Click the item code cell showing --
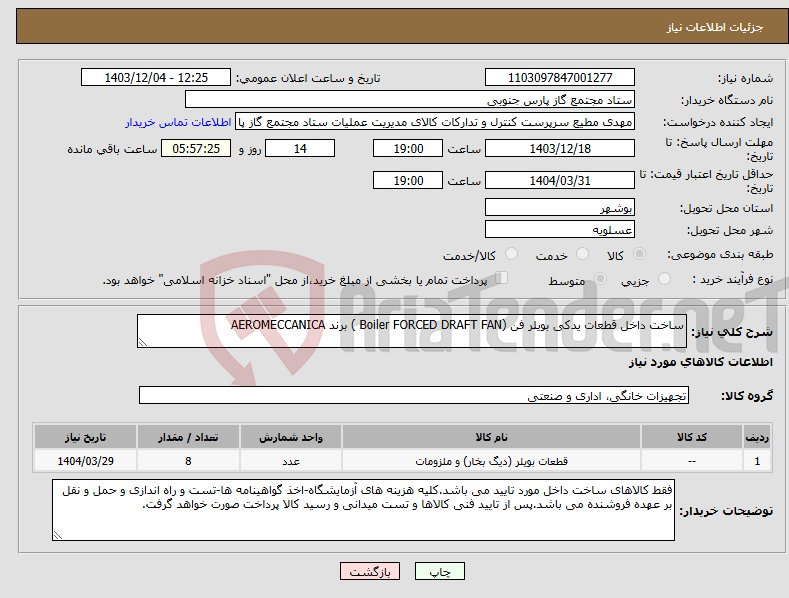Screen dimensions: 789x598 691,461
